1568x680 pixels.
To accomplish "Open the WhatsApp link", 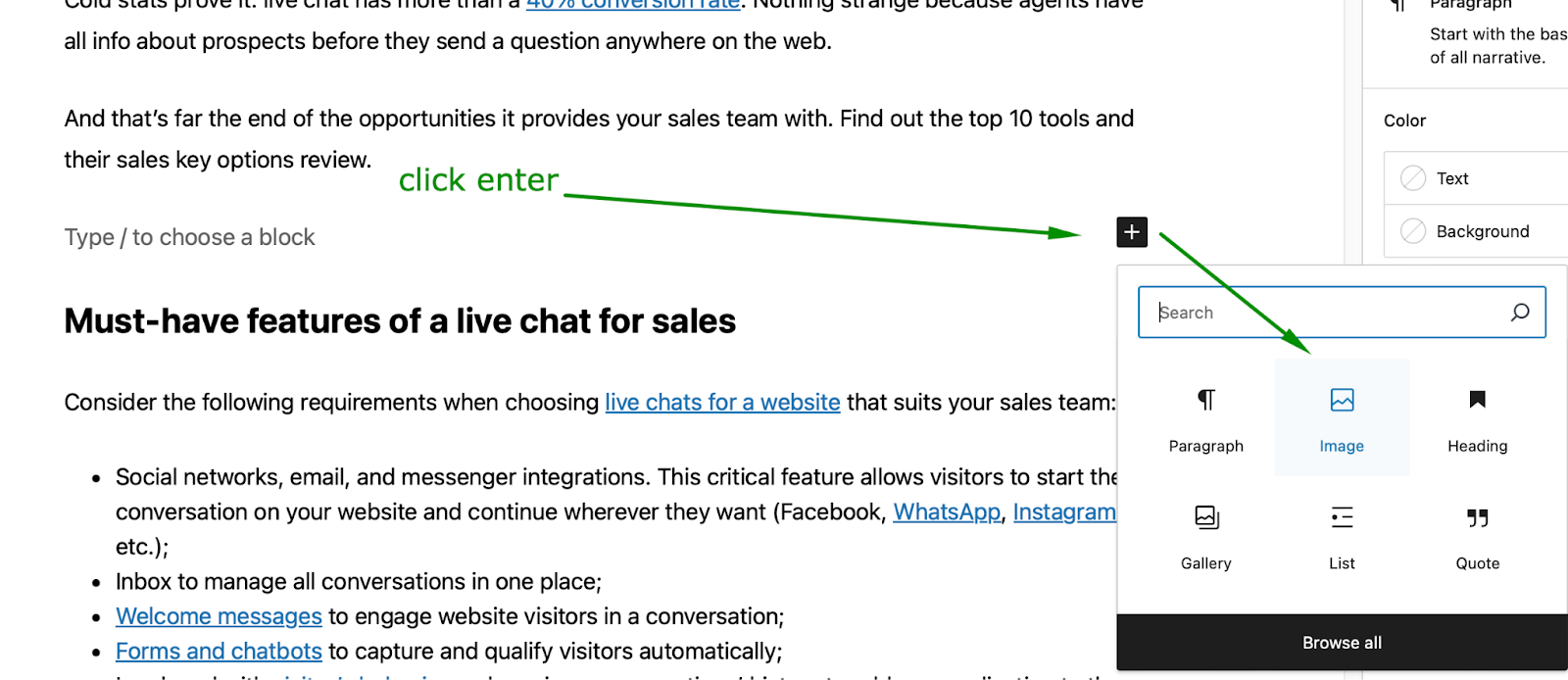I will (945, 510).
